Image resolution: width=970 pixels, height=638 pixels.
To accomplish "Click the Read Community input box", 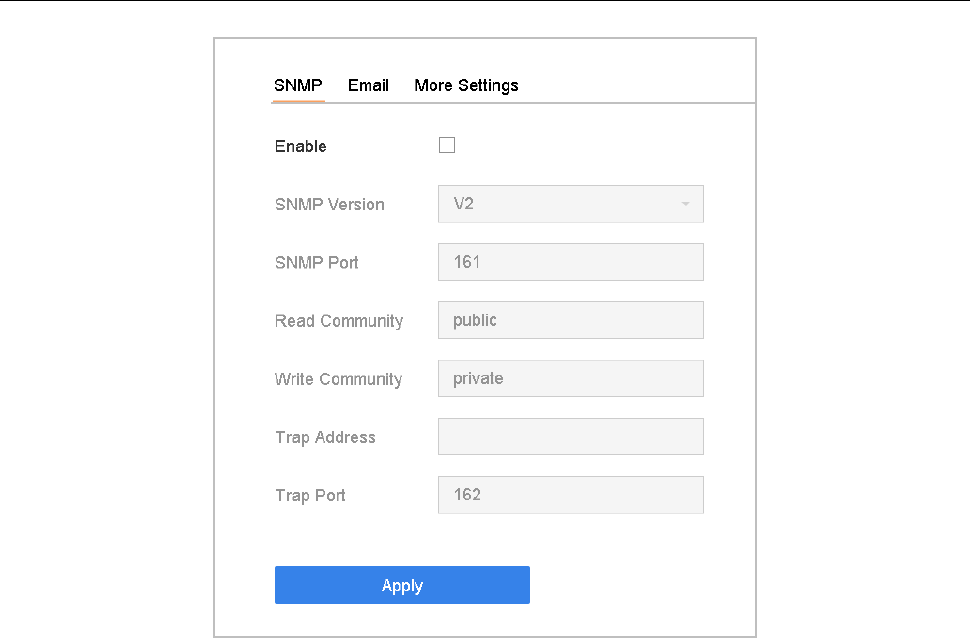I will (570, 320).
